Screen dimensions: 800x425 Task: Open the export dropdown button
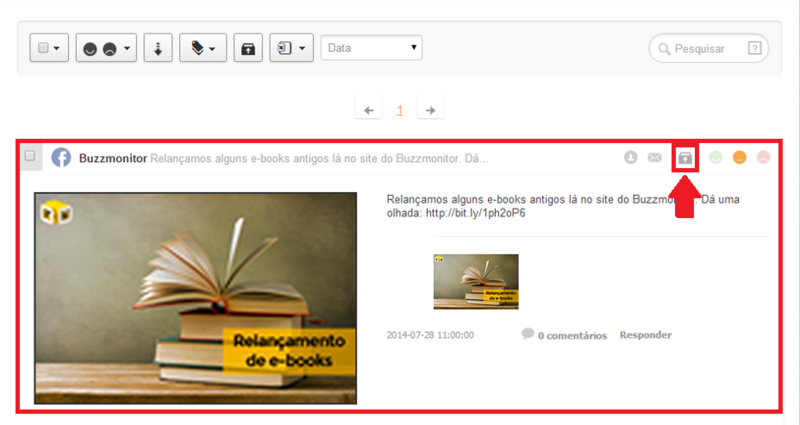tap(292, 48)
